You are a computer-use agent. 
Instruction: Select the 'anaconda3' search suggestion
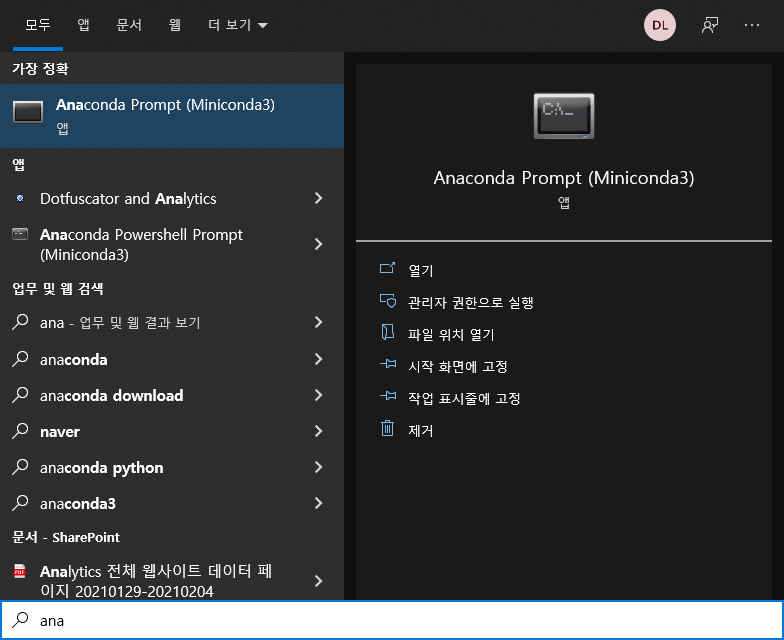78,504
